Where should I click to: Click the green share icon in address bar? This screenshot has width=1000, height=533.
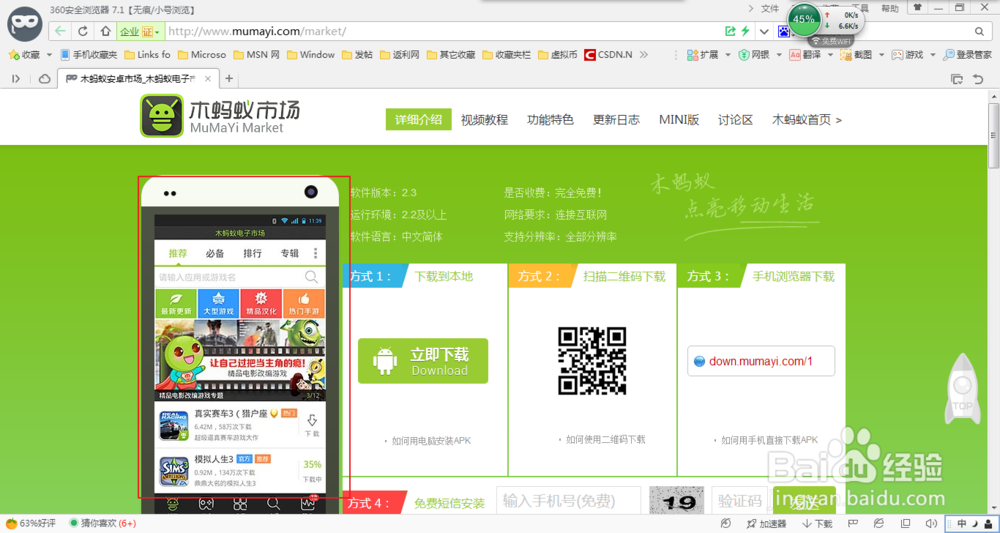coord(730,31)
